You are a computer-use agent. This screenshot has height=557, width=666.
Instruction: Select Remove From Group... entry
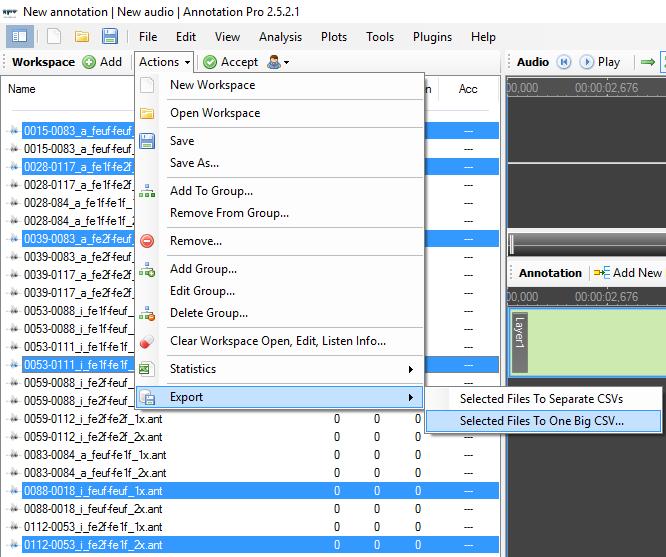pos(279,213)
